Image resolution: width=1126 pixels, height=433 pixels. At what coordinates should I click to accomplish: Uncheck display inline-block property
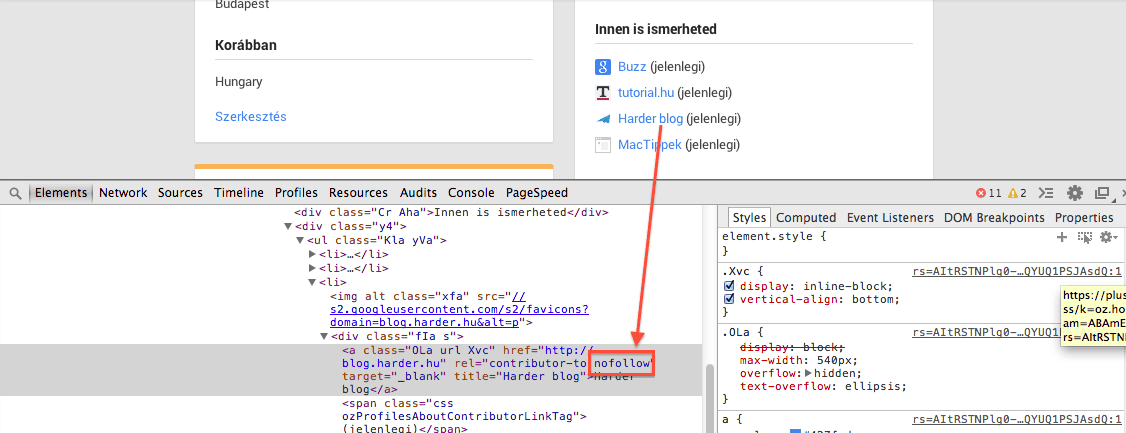point(729,285)
